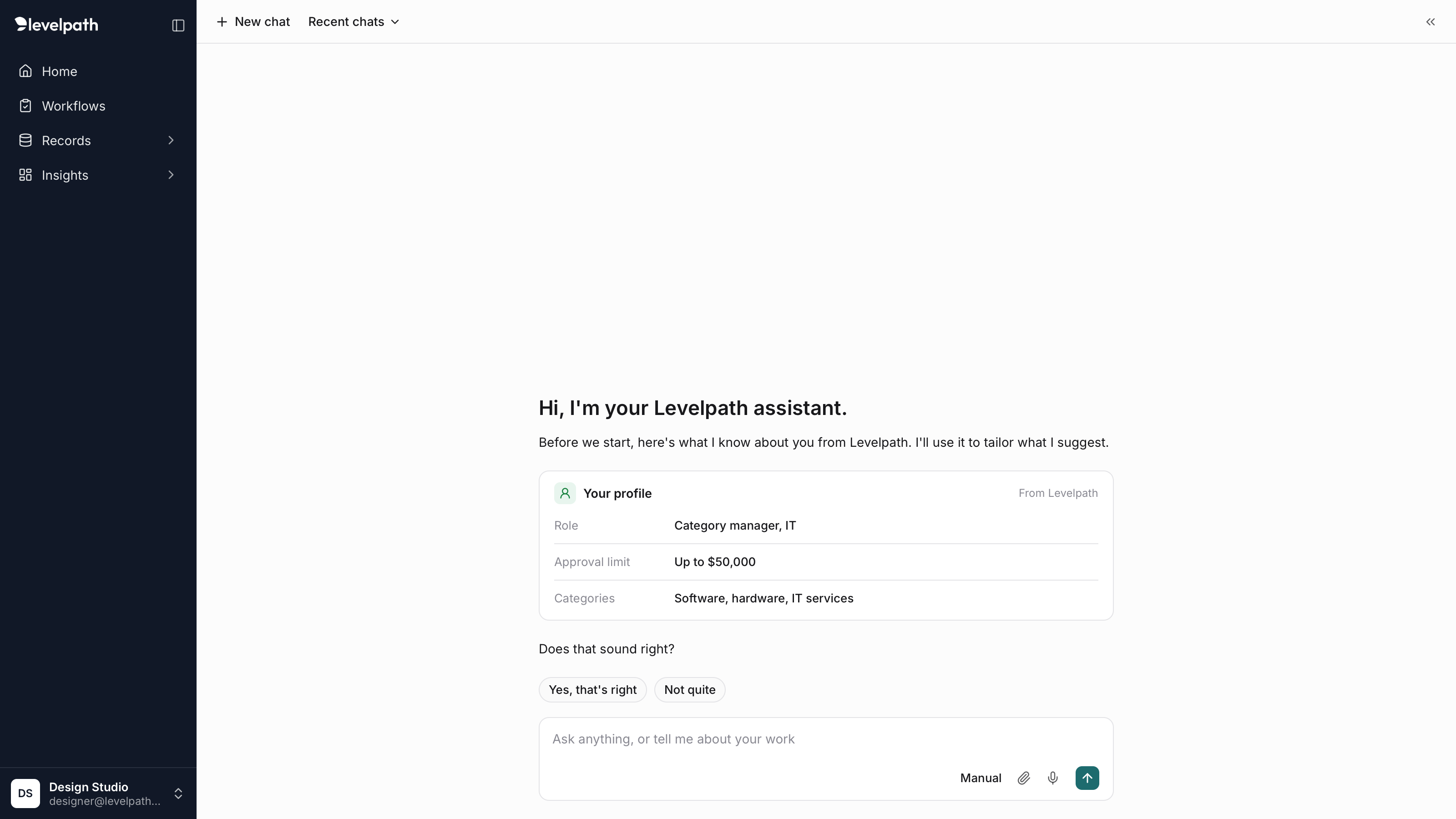Click the Your profile heading
Screen dimensions: 1456x819
[x=617, y=493]
